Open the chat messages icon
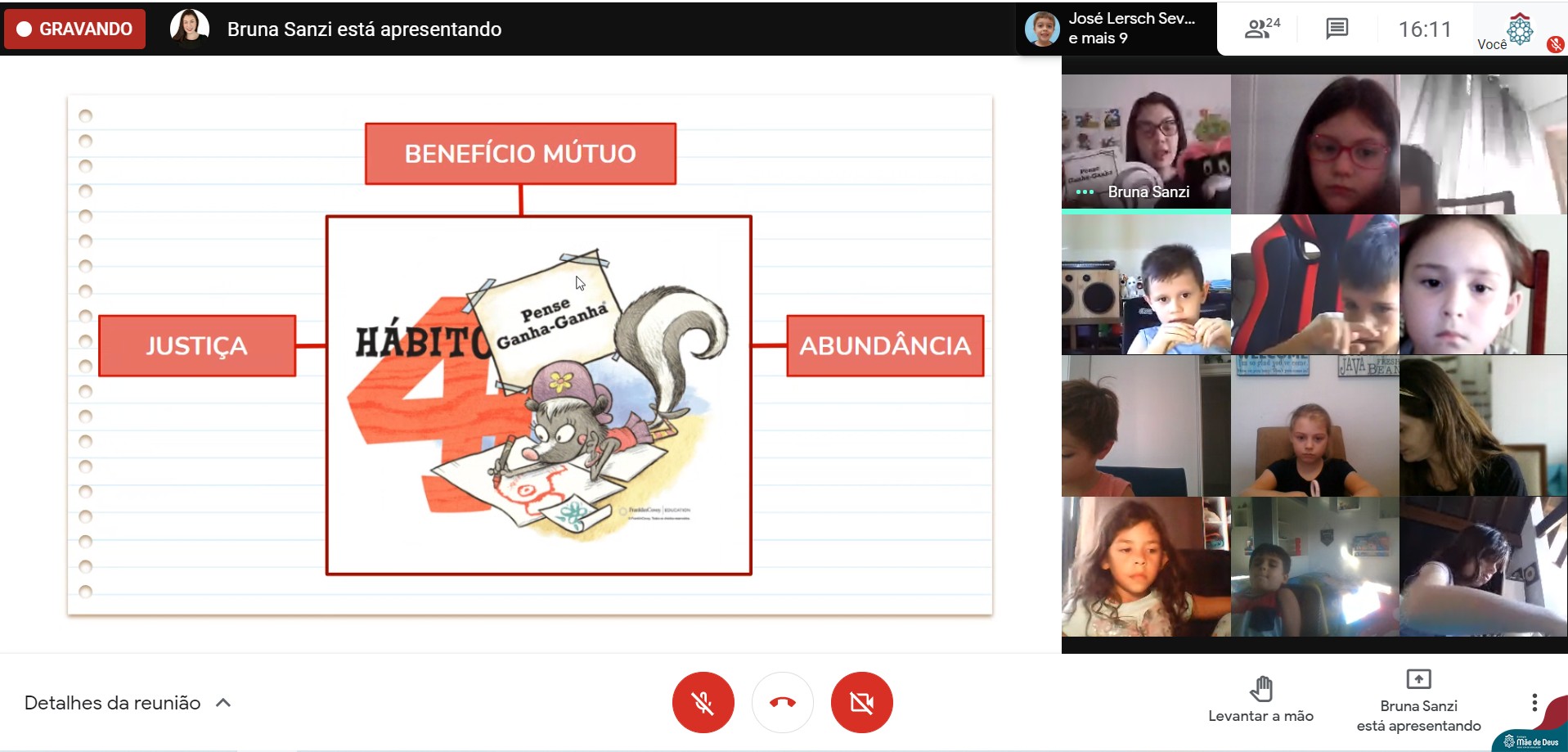Screen dimensions: 1568x752 pos(1337,29)
